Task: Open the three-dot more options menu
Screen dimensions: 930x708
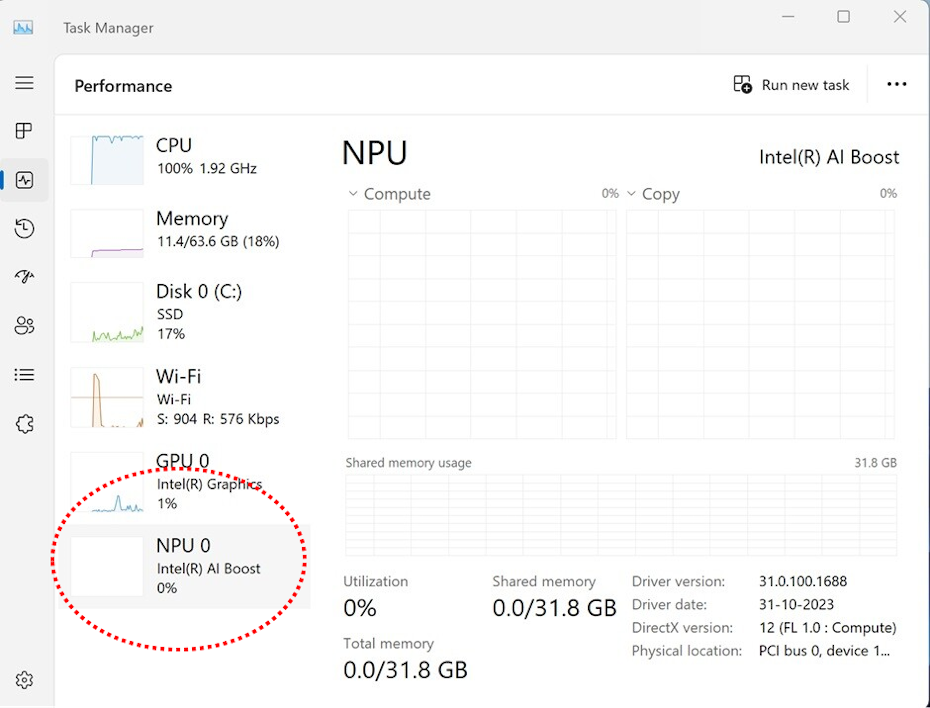Action: click(x=897, y=85)
